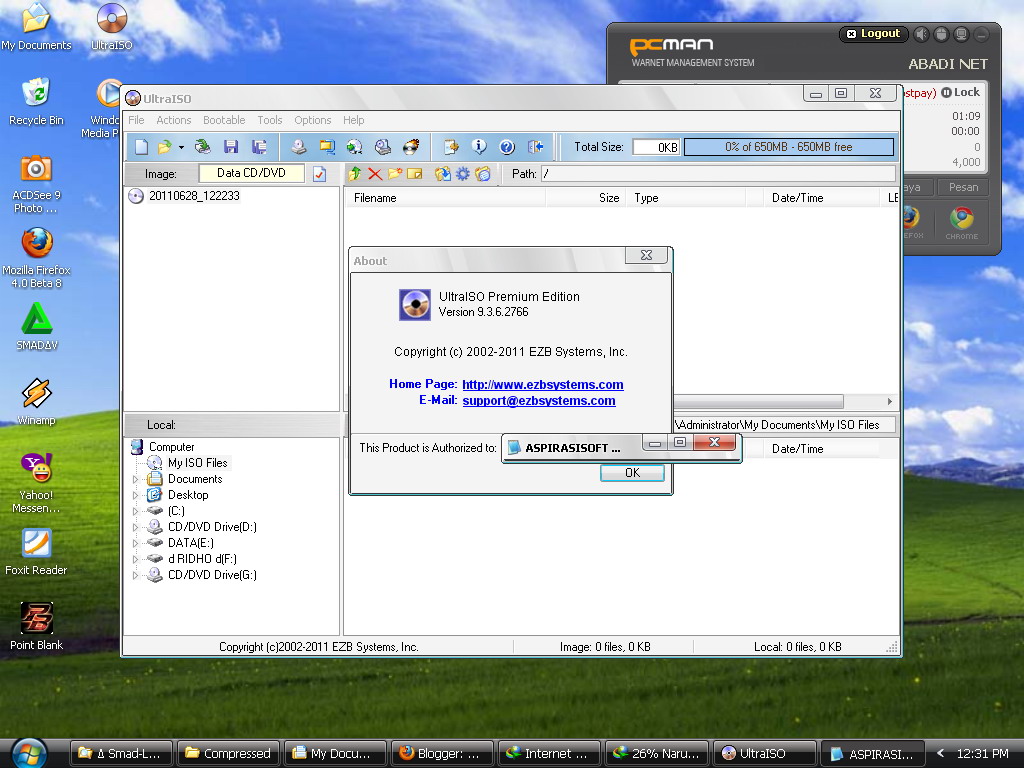Click the blue gear settings icon
The height and width of the screenshot is (768, 1024).
coord(462,174)
